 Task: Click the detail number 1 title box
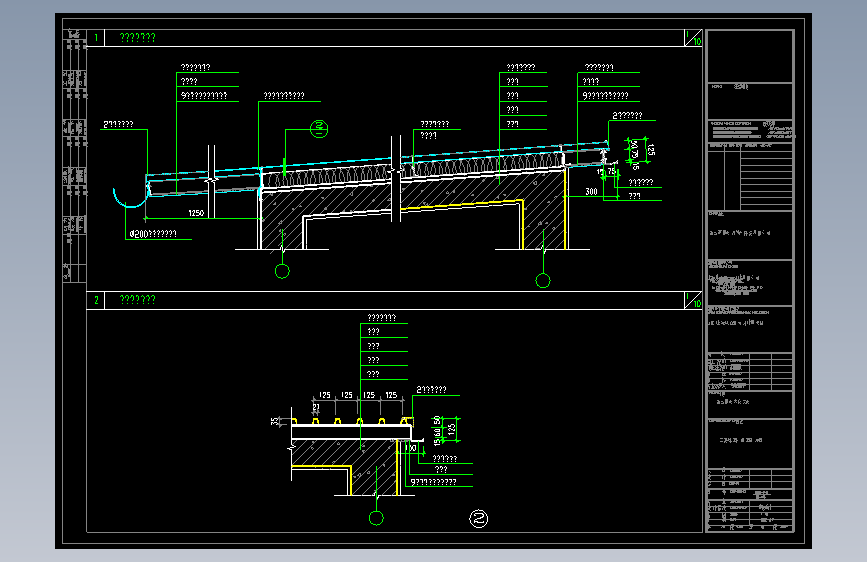96,38
